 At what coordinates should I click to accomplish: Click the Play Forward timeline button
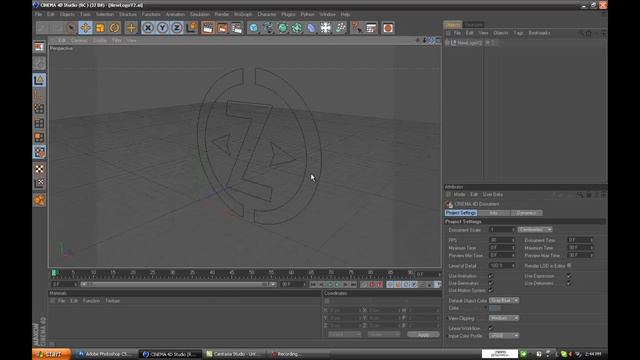(x=337, y=284)
